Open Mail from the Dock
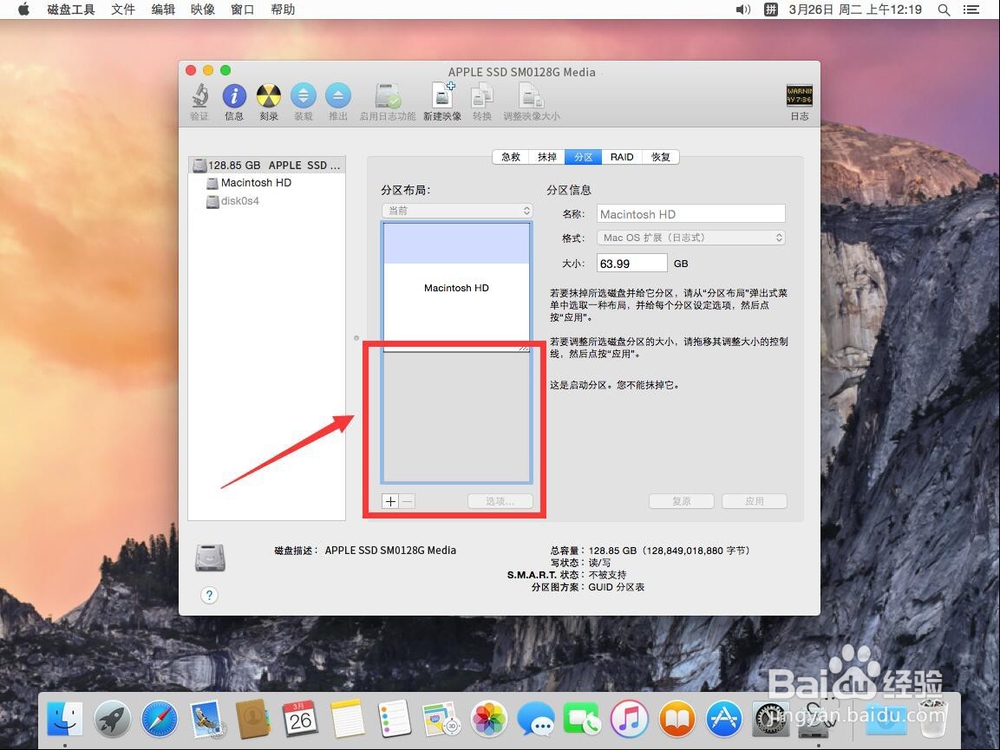Viewport: 1000px width, 750px height. [x=206, y=719]
